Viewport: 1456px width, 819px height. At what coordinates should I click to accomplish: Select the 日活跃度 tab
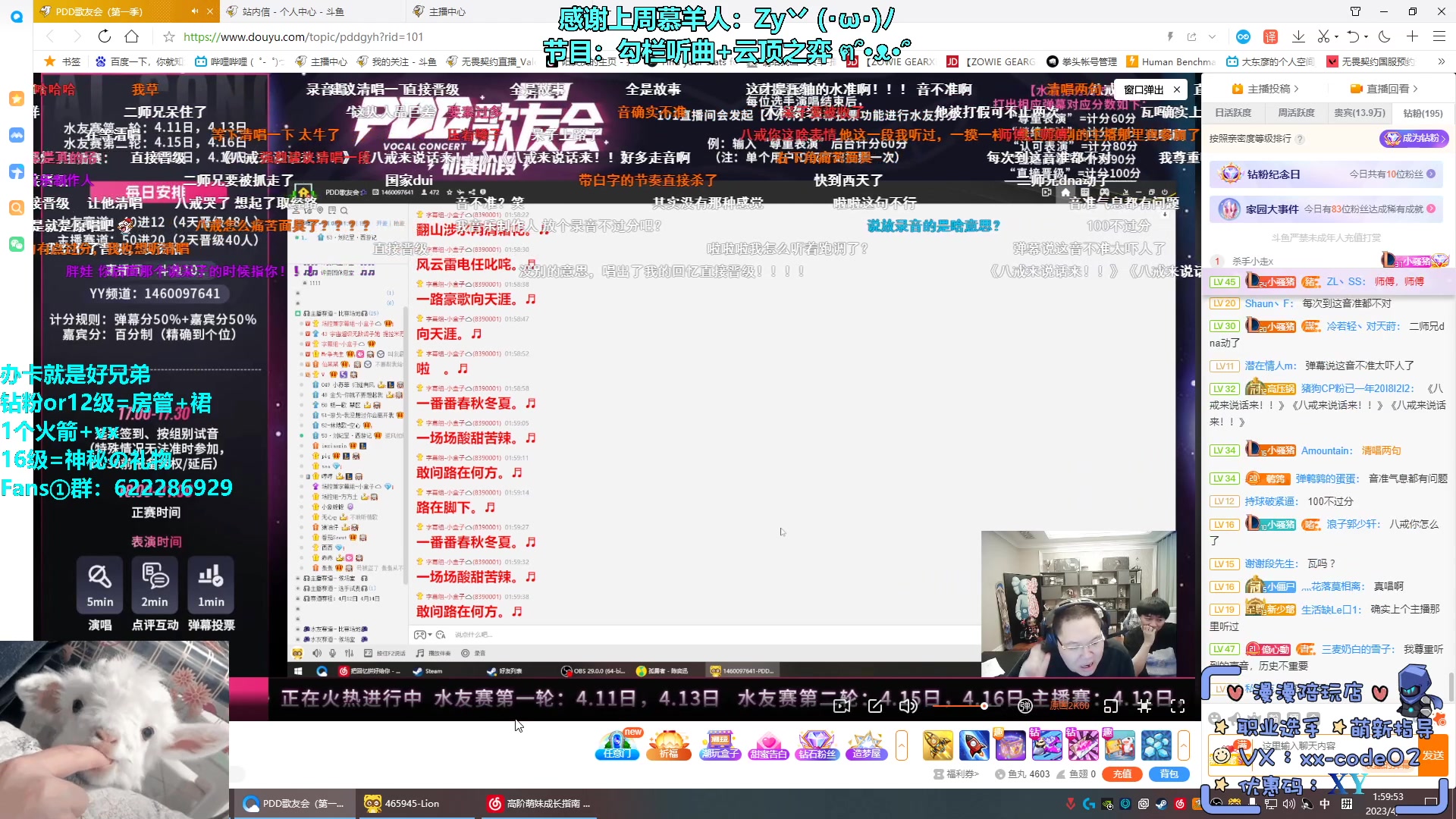coord(1233,113)
